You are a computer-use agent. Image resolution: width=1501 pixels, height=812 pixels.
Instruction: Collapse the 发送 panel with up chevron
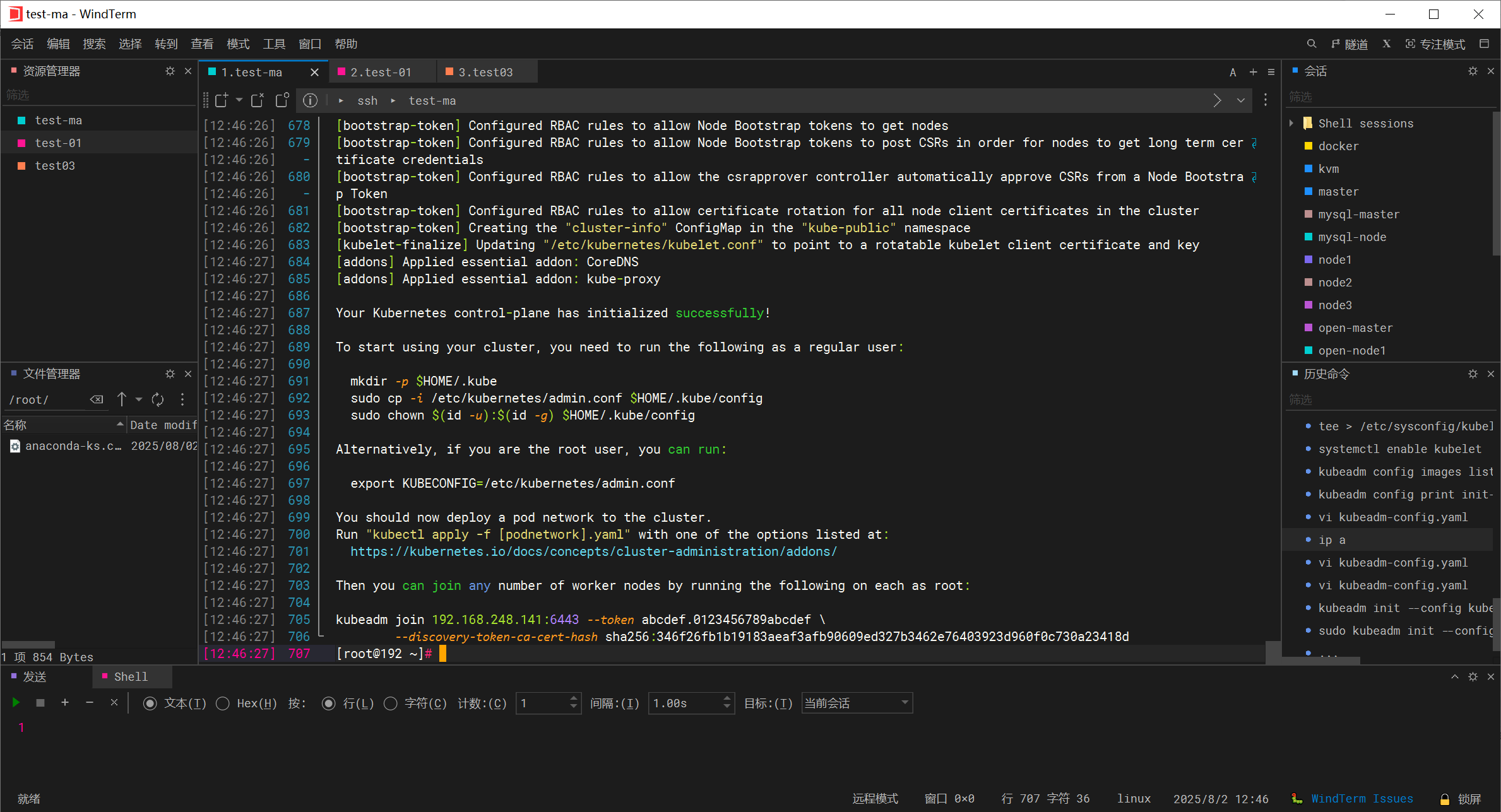(x=1455, y=676)
